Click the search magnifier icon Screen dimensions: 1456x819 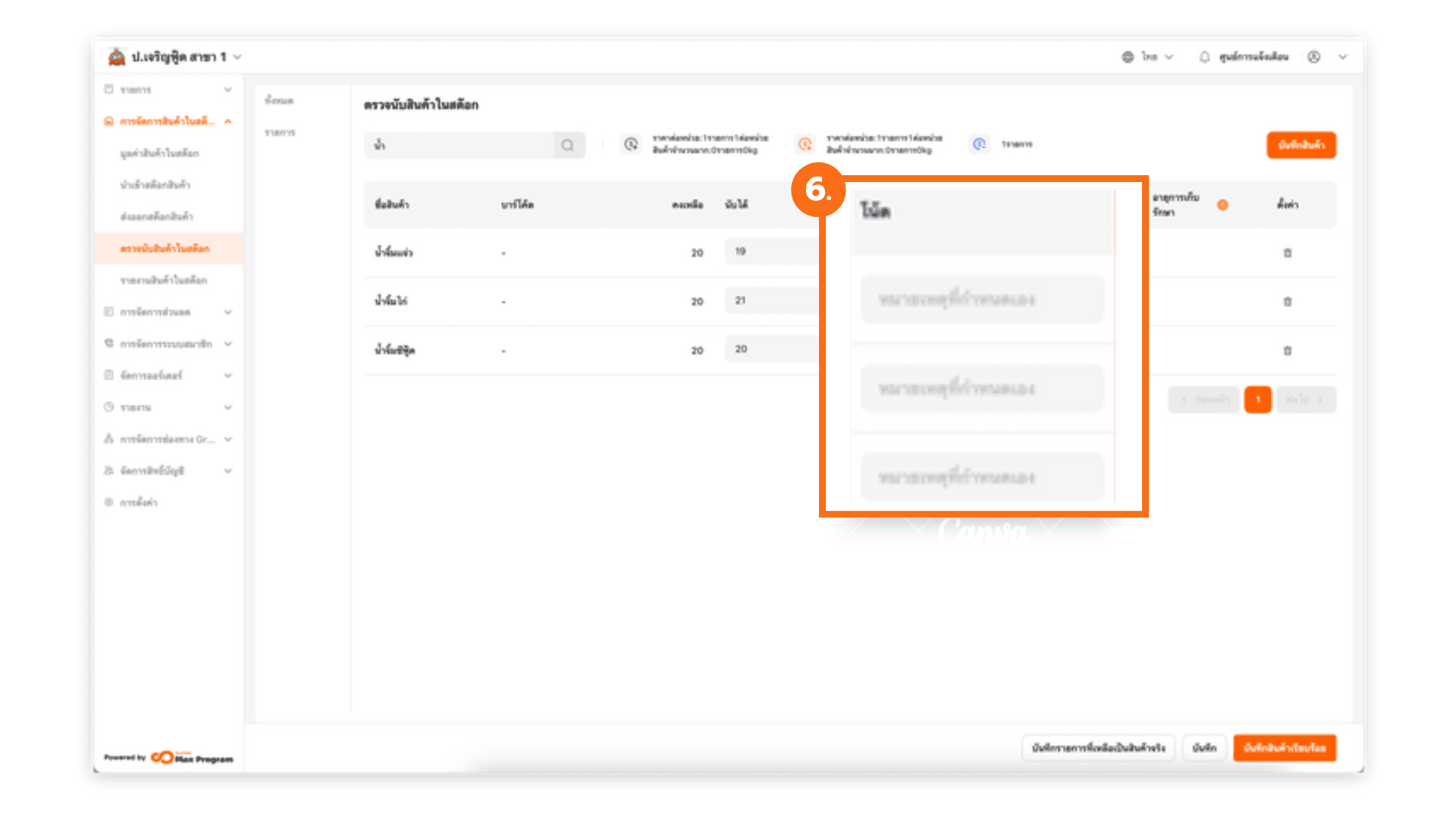coord(567,145)
